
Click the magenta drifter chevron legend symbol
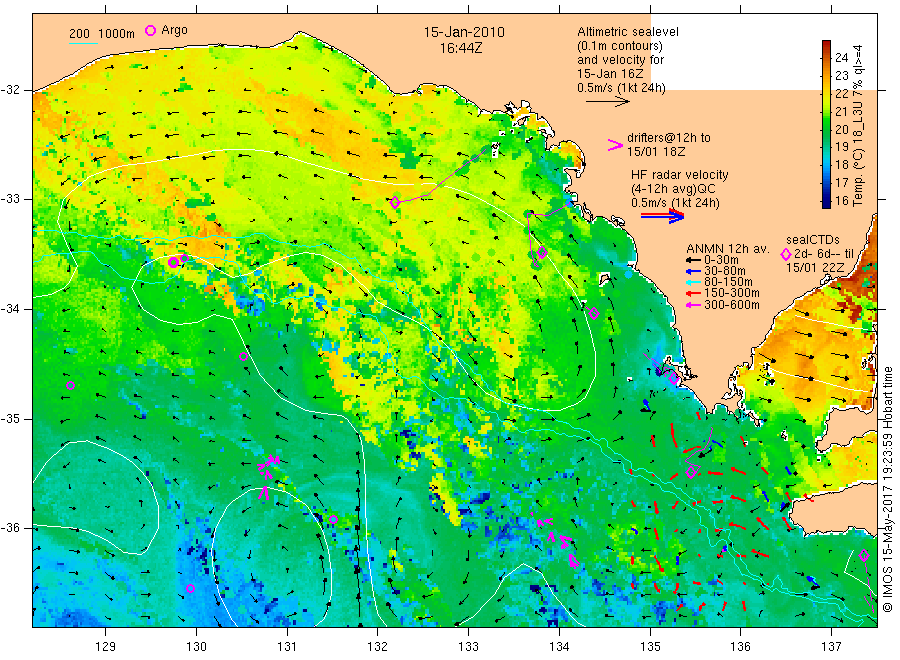click(615, 145)
